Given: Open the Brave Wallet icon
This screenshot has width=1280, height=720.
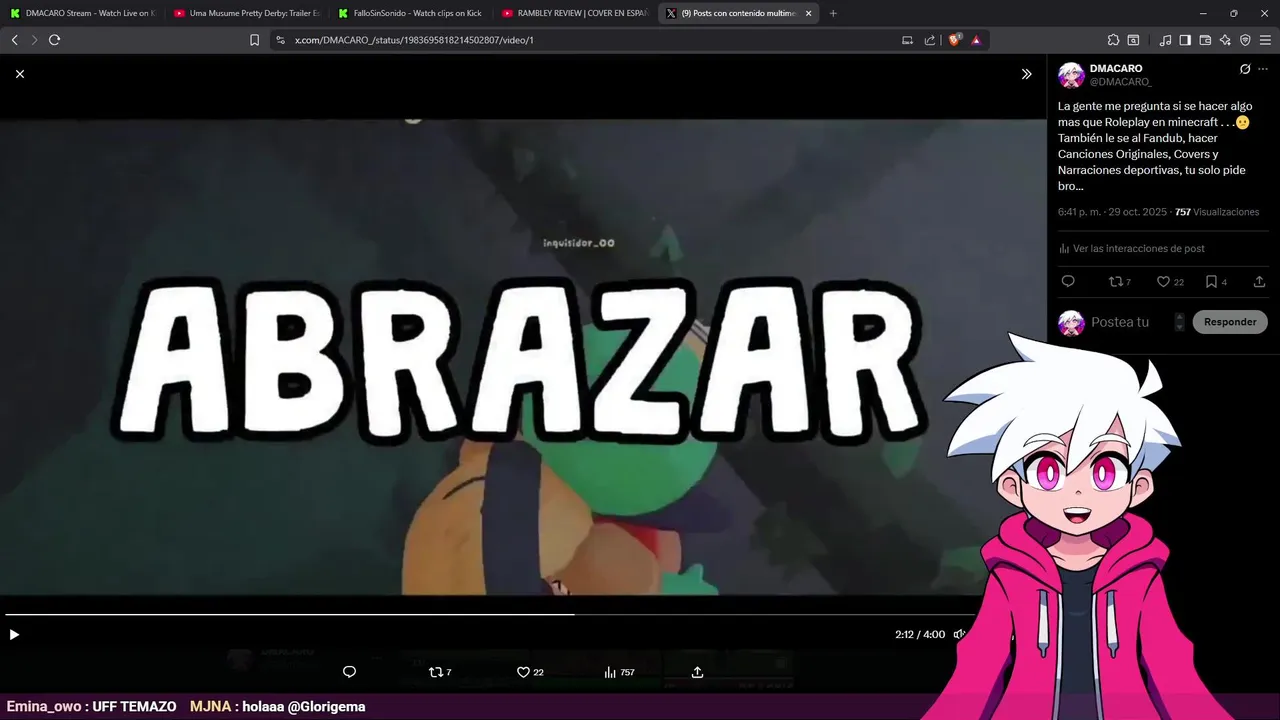Looking at the screenshot, I should [1205, 40].
